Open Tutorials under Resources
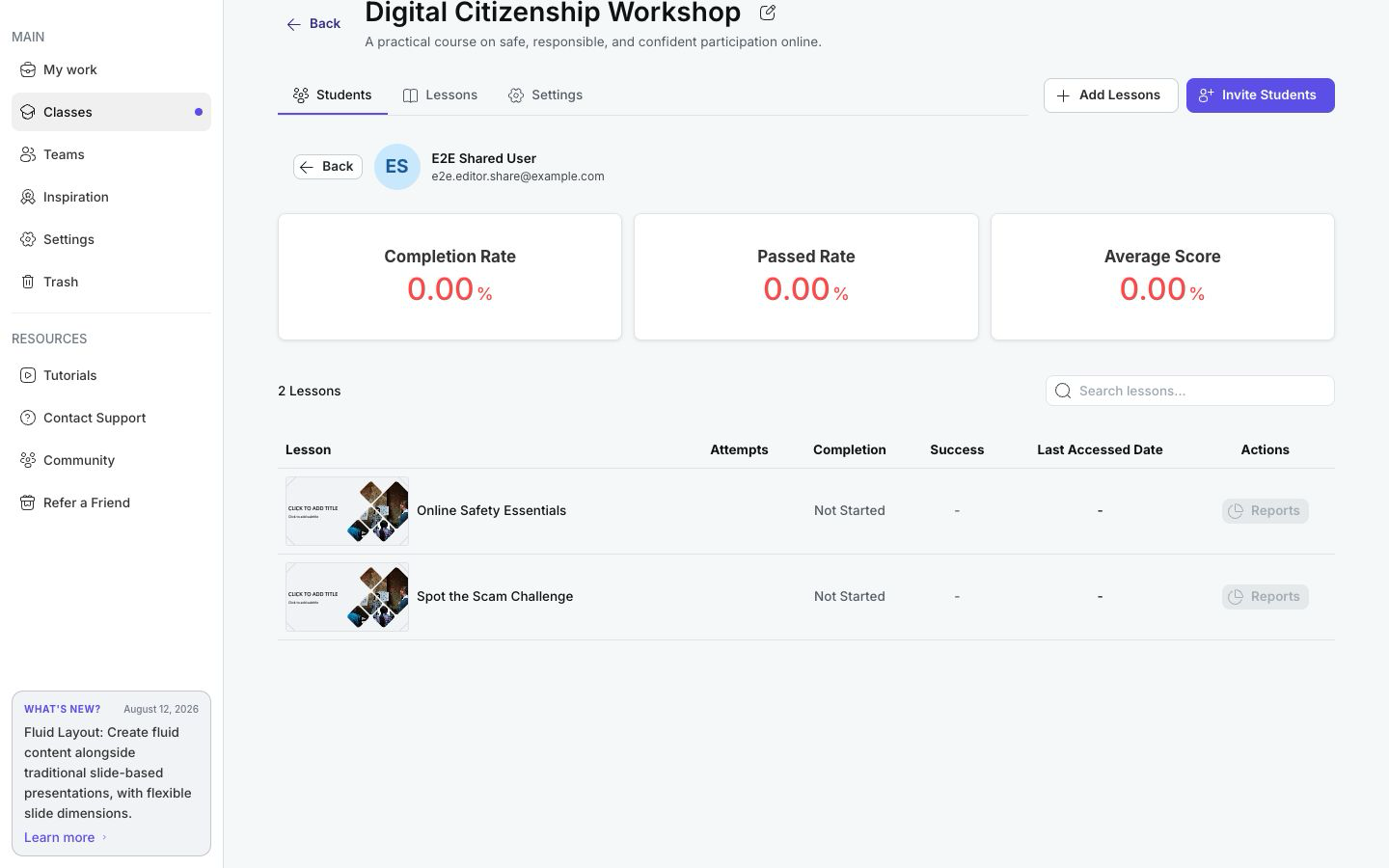Viewport: 1389px width, 868px height. click(x=111, y=375)
